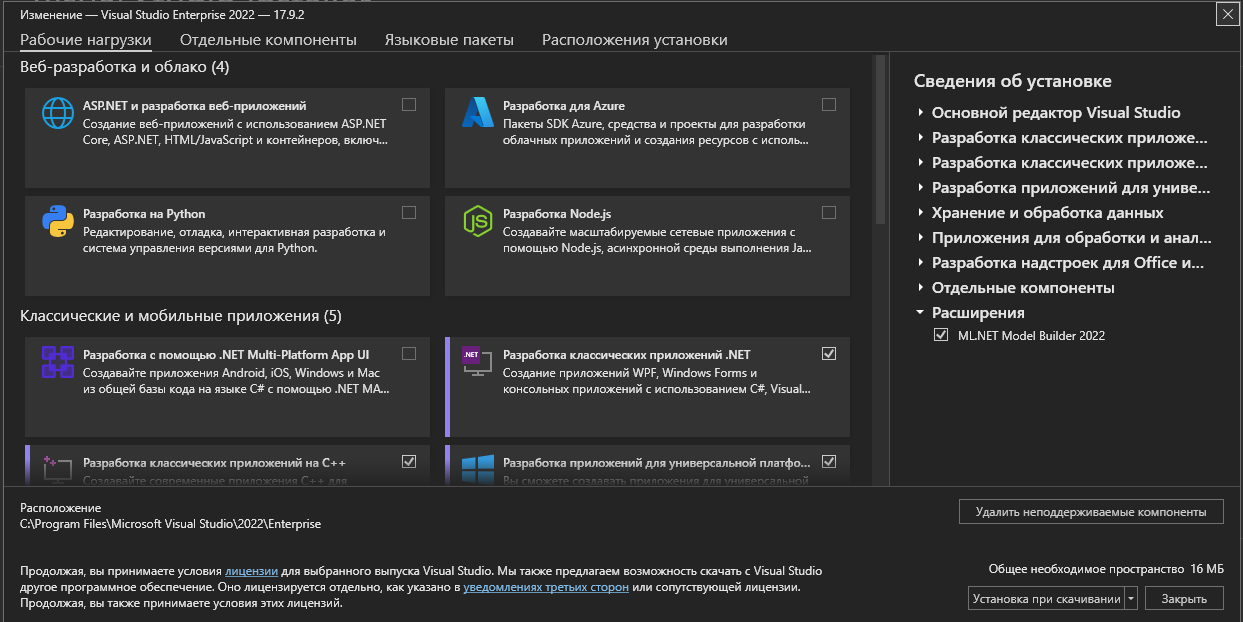Click the Python workload icon
Image resolution: width=1243 pixels, height=622 pixels.
[57, 222]
